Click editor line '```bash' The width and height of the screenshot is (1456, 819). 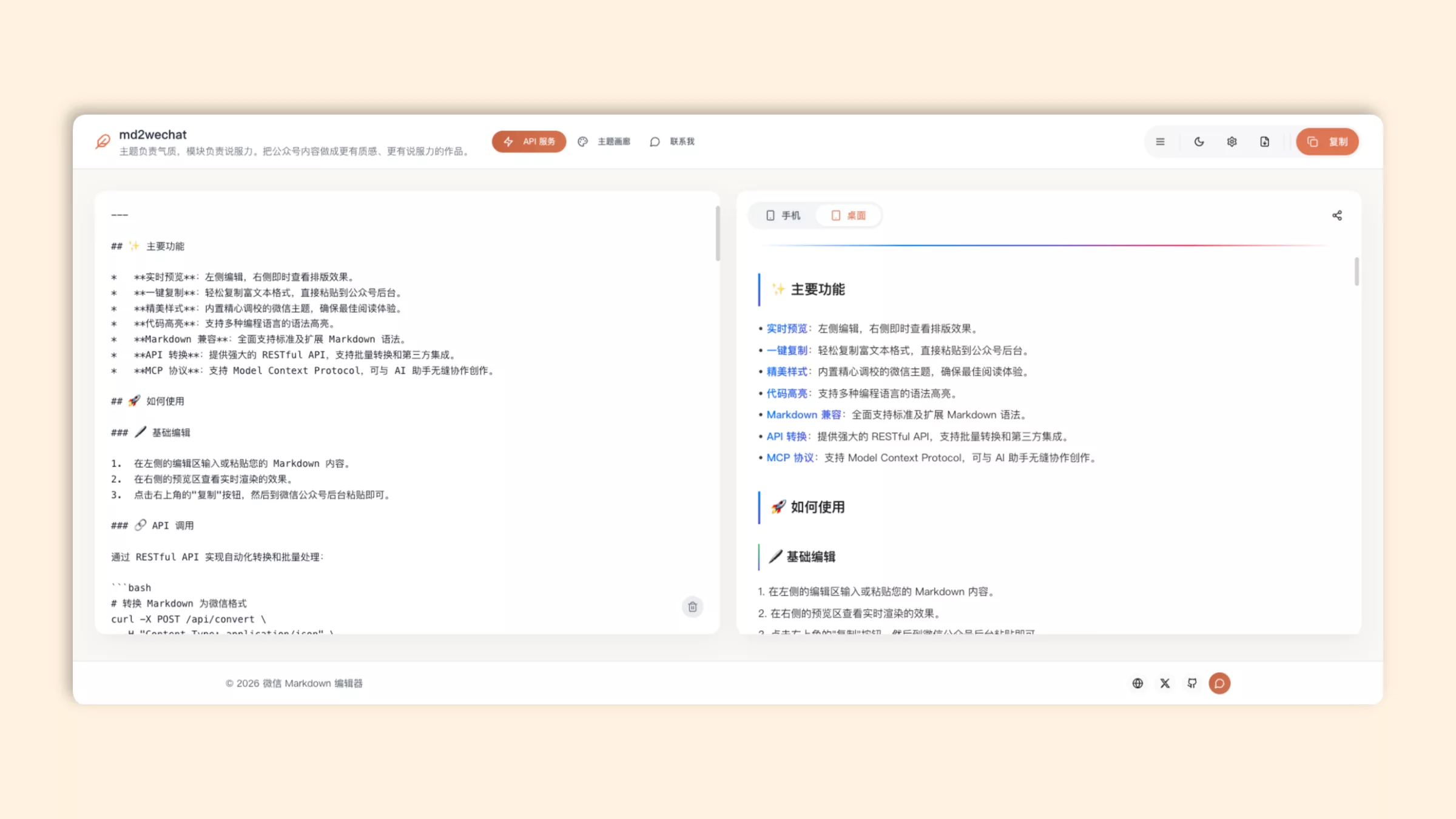(131, 587)
